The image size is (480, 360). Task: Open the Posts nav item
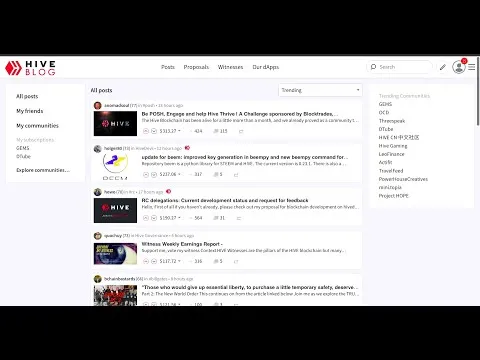coord(168,67)
